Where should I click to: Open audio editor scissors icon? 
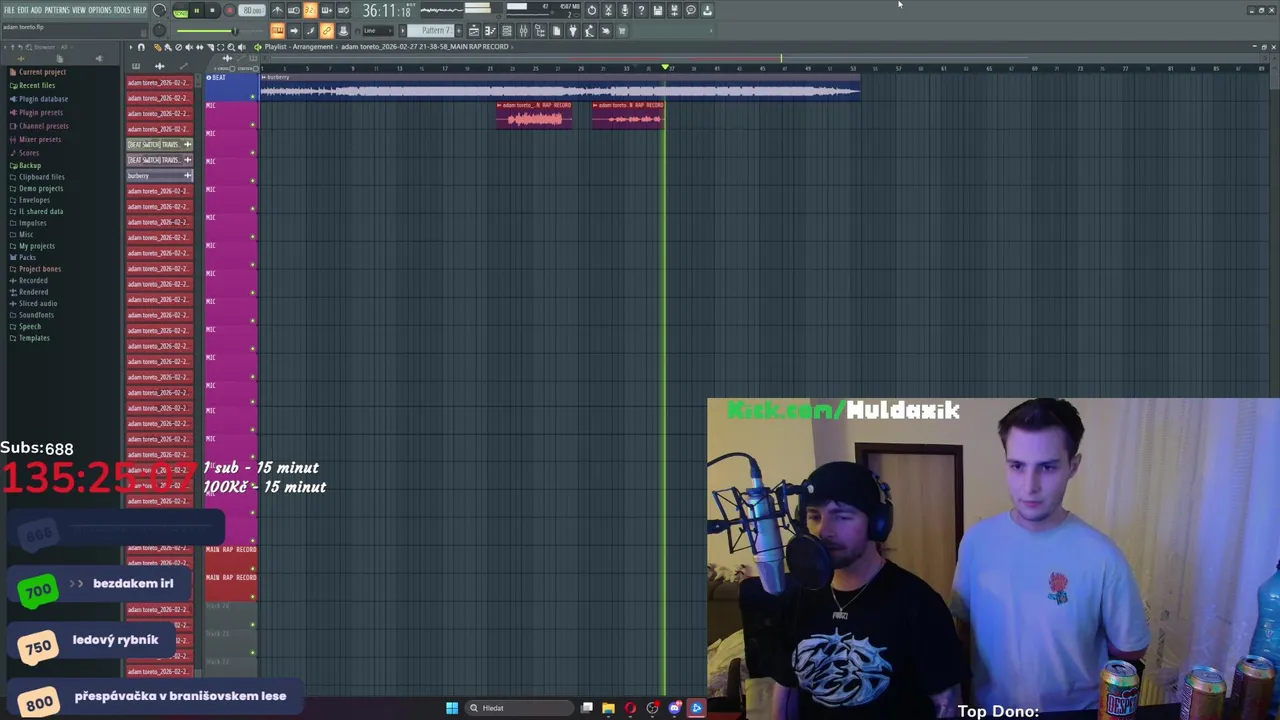tap(608, 11)
